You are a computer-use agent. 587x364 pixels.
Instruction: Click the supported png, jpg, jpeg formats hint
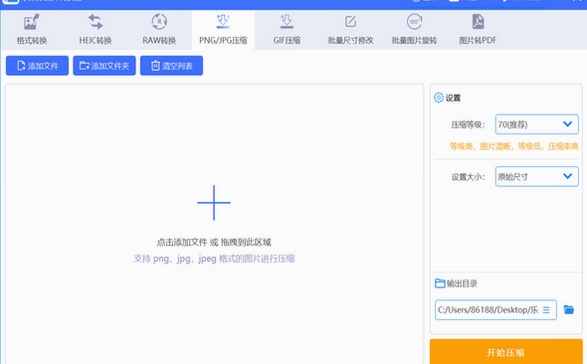pos(214,258)
